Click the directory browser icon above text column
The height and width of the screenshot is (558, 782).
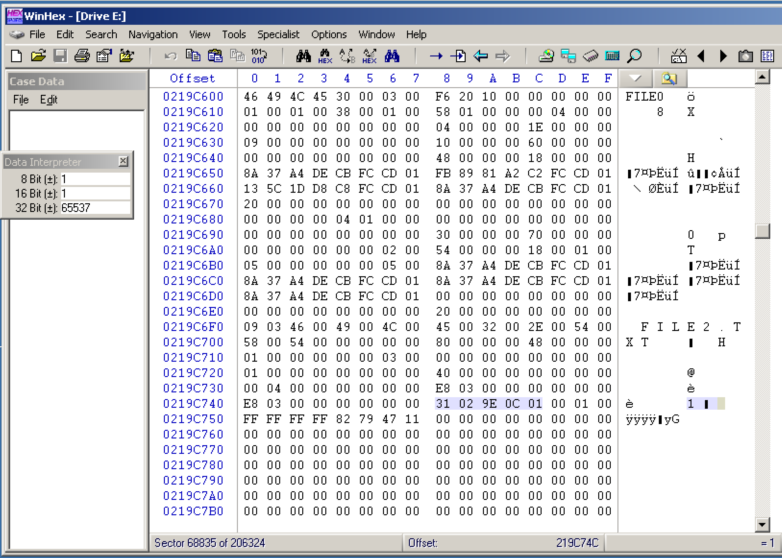pyautogui.click(x=669, y=78)
